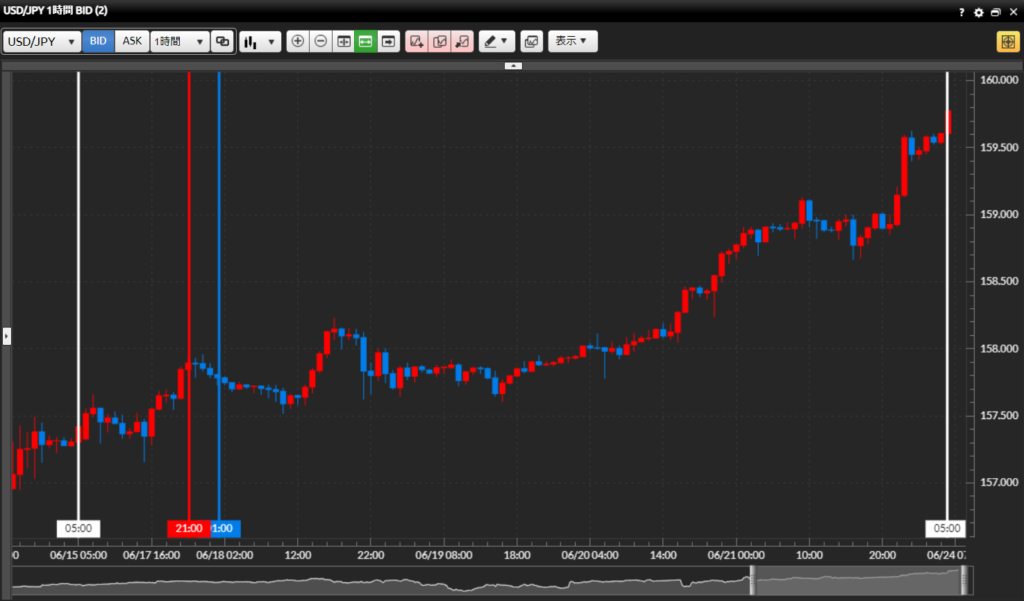1024x601 pixels.
Task: Expand the left side panel arrow
Action: tap(6, 336)
